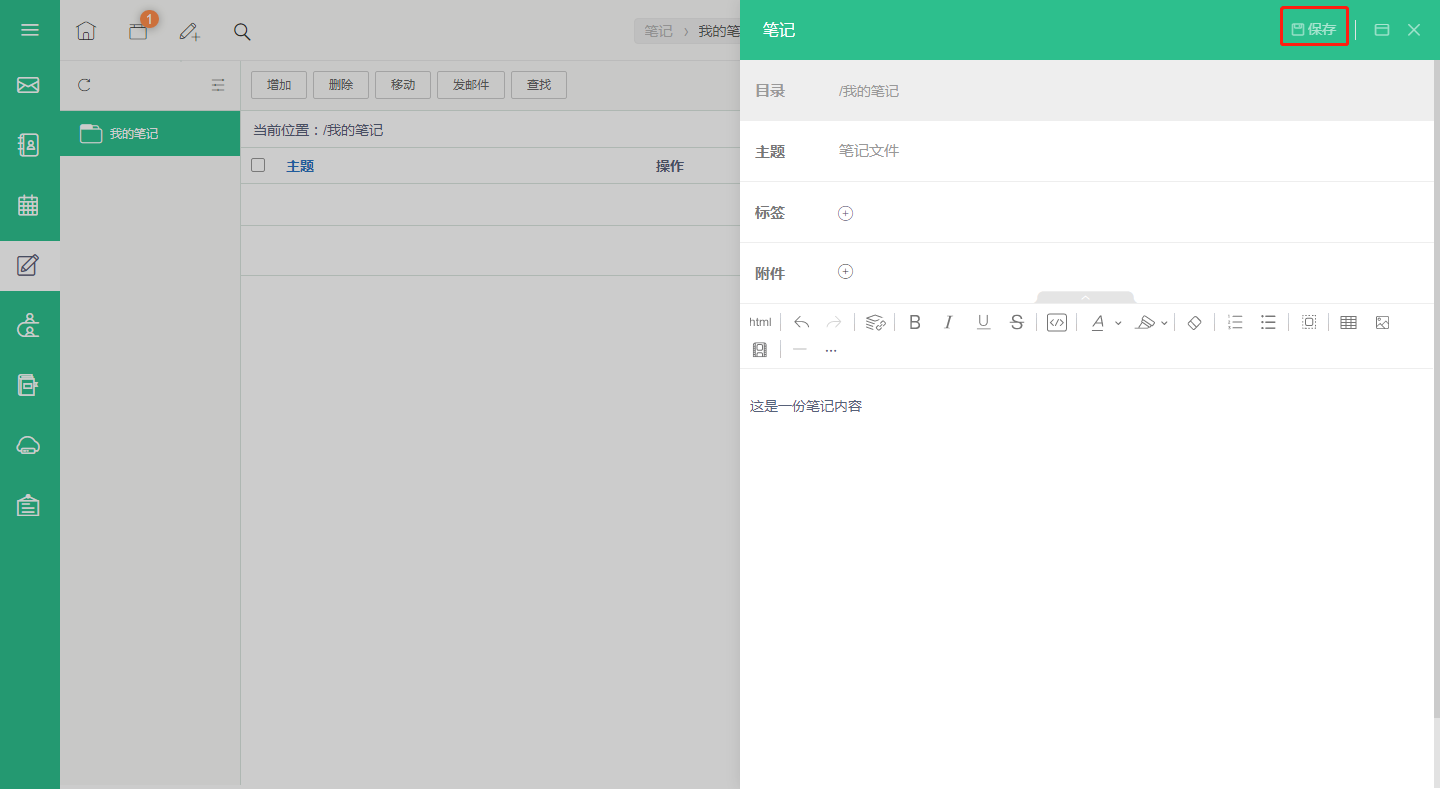Select the notes pencil-and-paper sidebar icon
The height and width of the screenshot is (789, 1440).
pos(28,265)
